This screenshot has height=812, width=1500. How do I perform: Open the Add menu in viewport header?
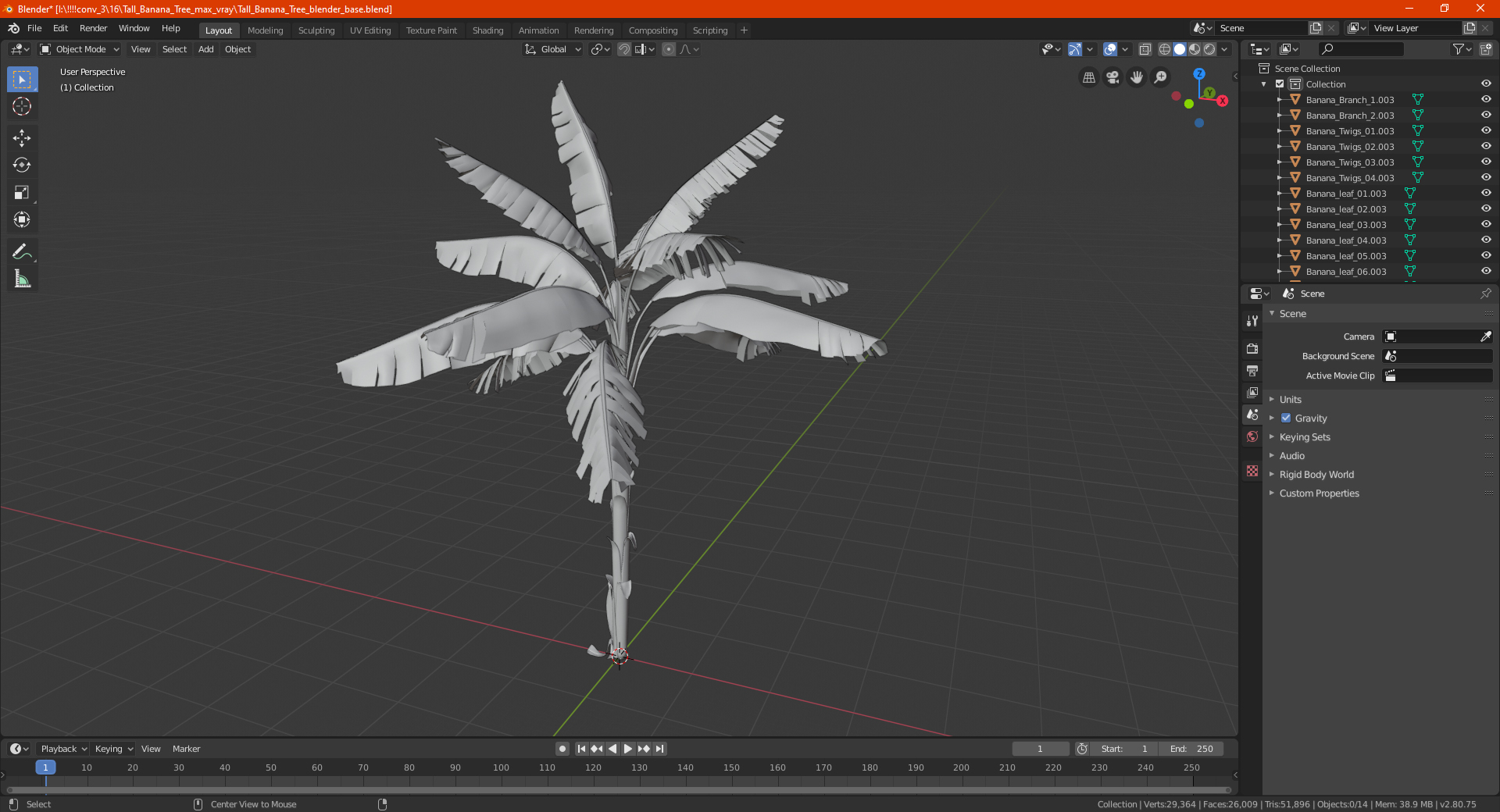(205, 49)
